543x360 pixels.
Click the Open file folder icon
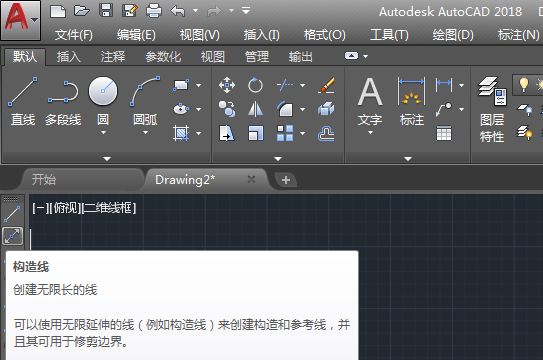point(82,11)
